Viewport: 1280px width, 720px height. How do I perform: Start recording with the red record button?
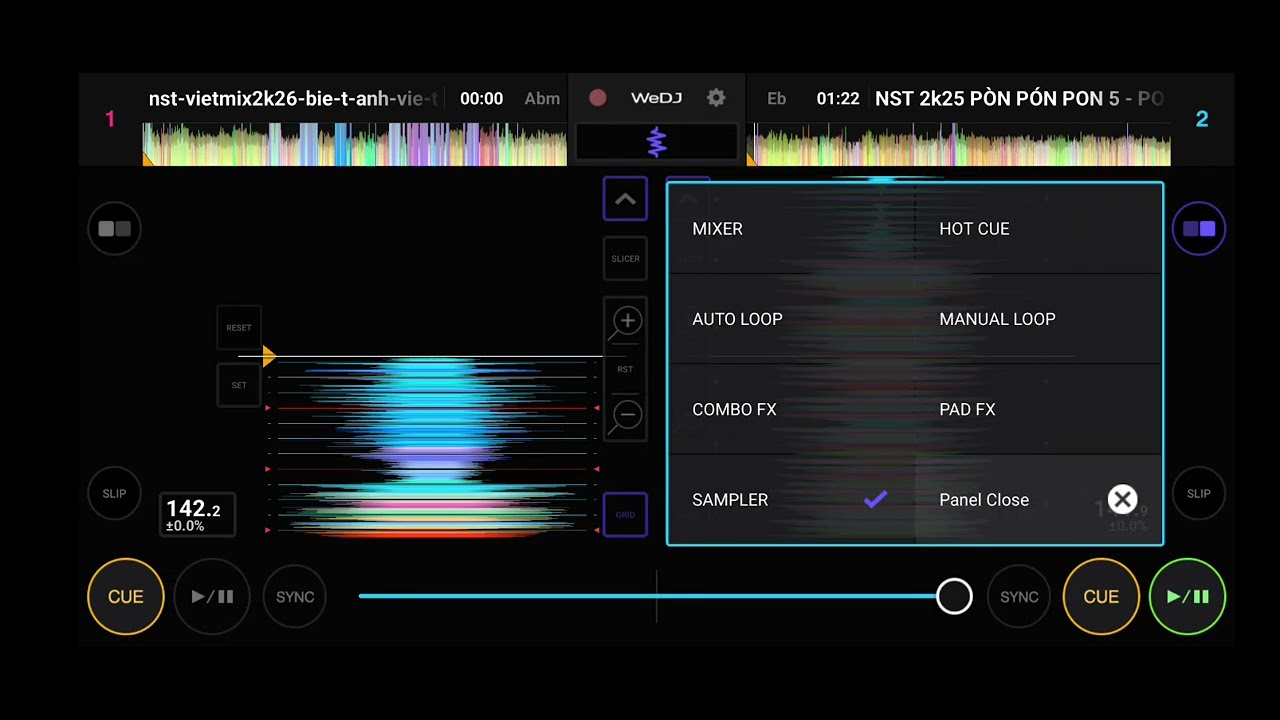click(598, 98)
